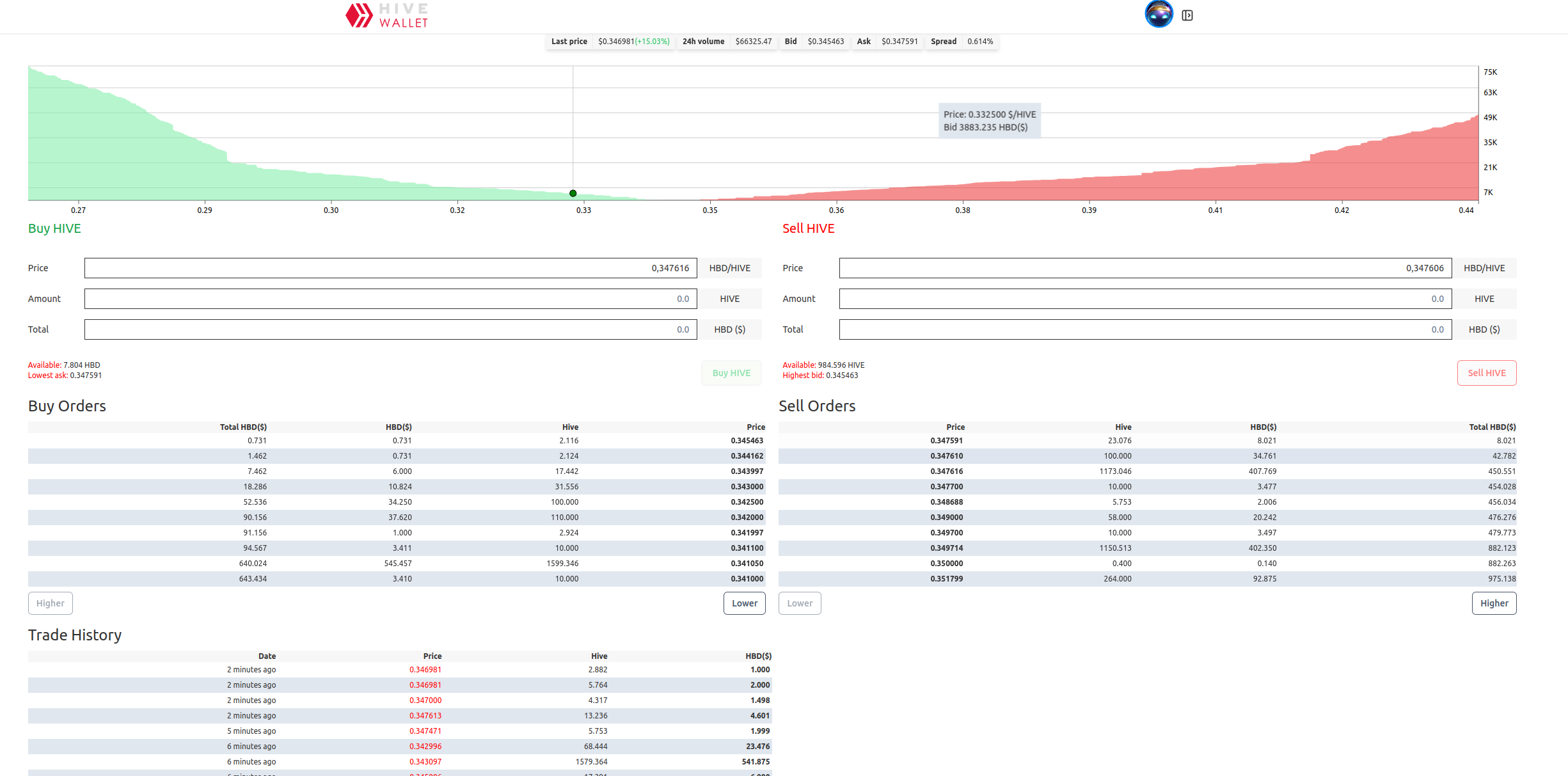The height and width of the screenshot is (776, 1568).
Task: Click the sidebar panel toggle icon
Action: pos(1187,15)
